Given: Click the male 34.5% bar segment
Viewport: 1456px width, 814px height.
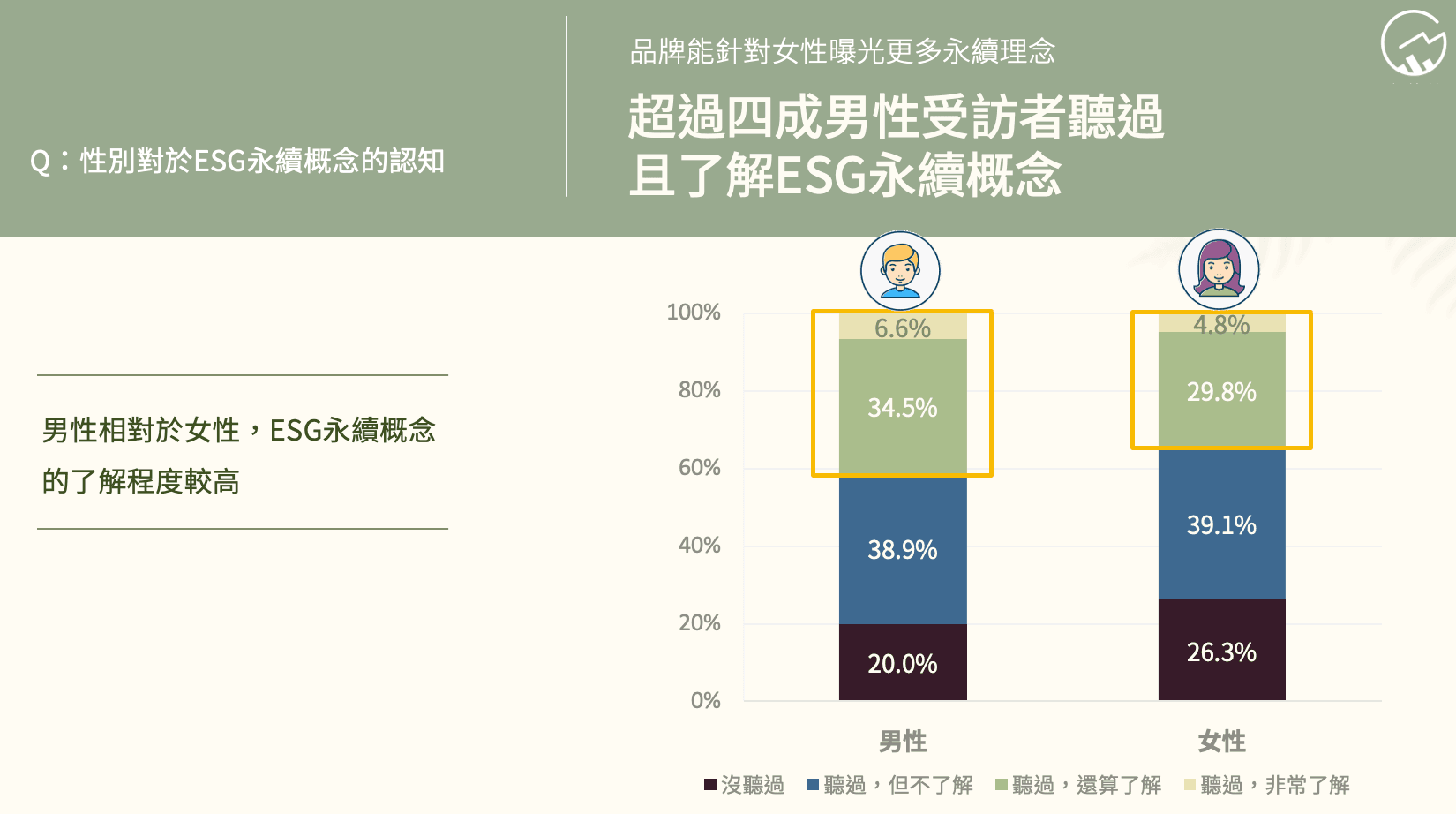Looking at the screenshot, I should (x=903, y=408).
